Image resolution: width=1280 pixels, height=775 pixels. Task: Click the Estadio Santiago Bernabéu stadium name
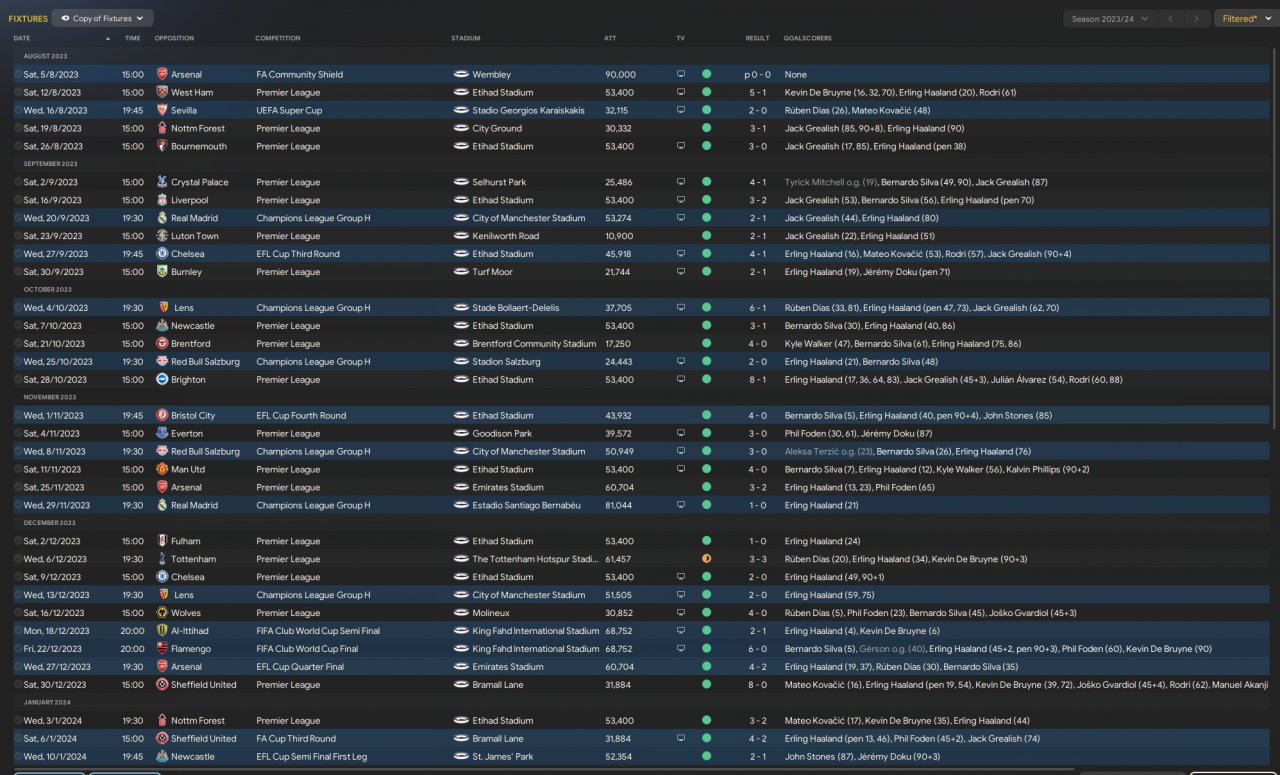[526, 505]
